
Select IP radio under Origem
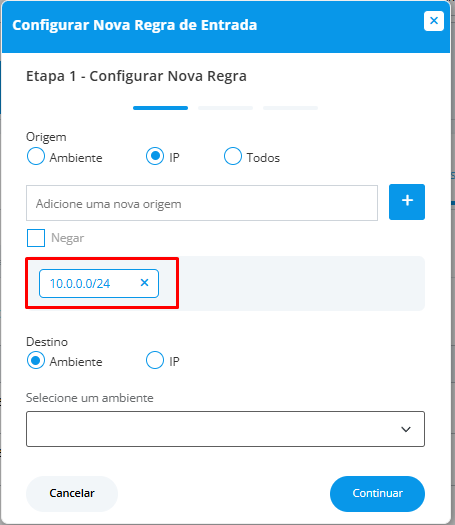pyautogui.click(x=155, y=156)
